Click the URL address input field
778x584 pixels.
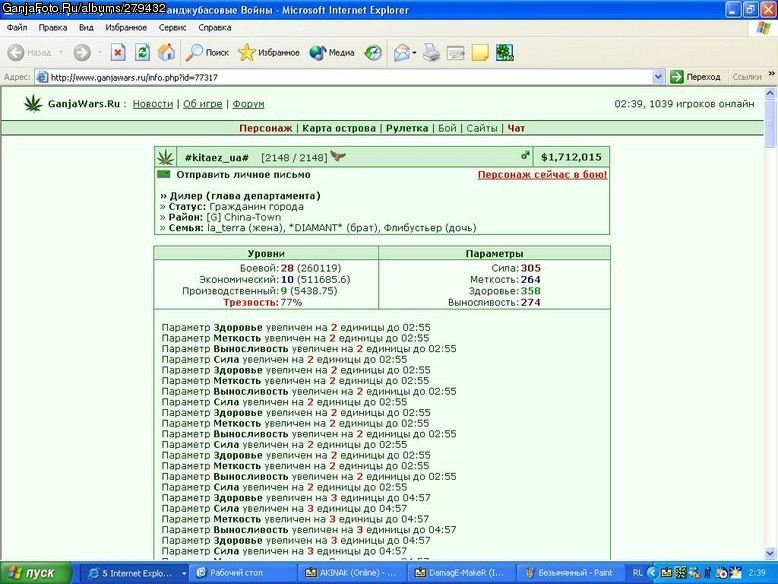point(343,77)
